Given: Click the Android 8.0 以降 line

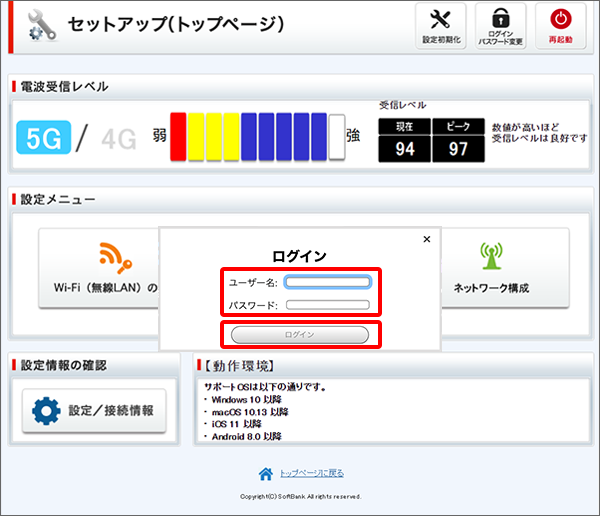Looking at the screenshot, I should [x=246, y=436].
